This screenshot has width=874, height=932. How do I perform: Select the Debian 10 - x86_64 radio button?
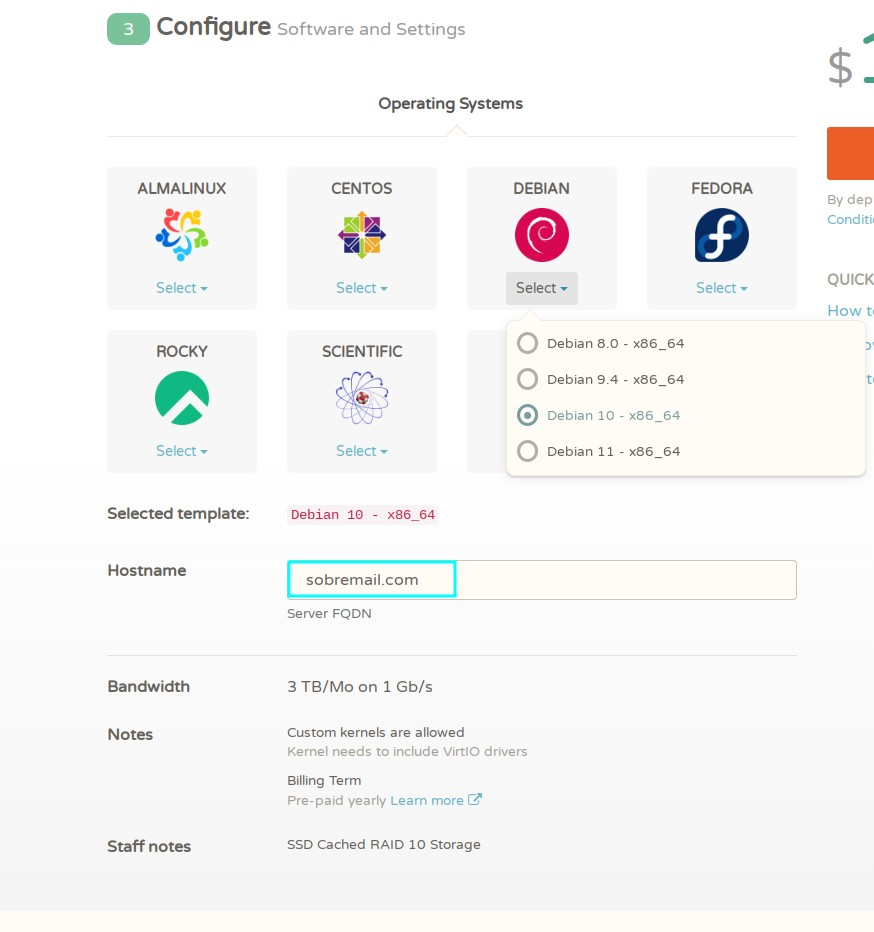[527, 415]
